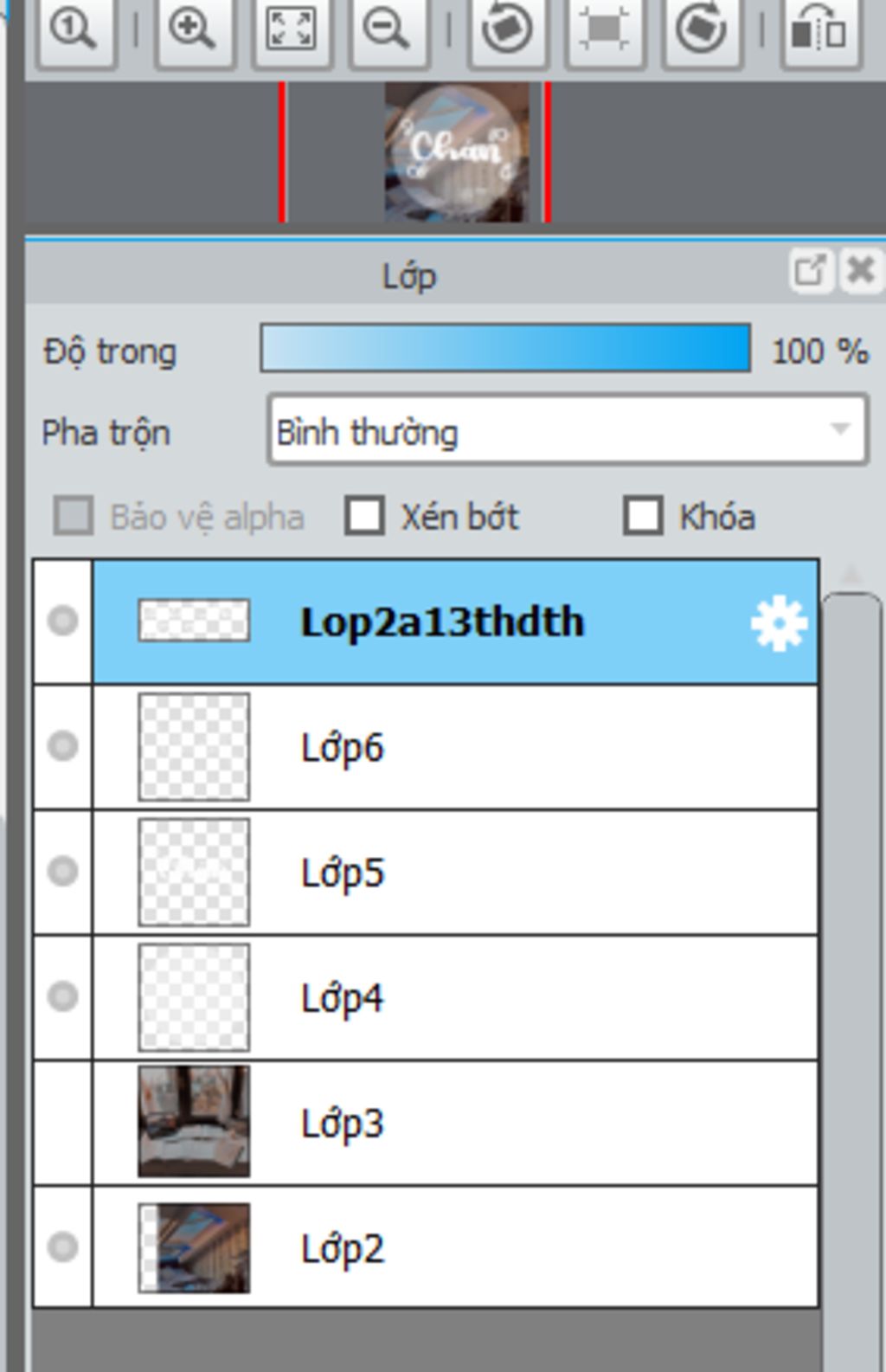This screenshot has height=1372, width=886.
Task: Rotate the canvas view left
Action: pos(507,29)
